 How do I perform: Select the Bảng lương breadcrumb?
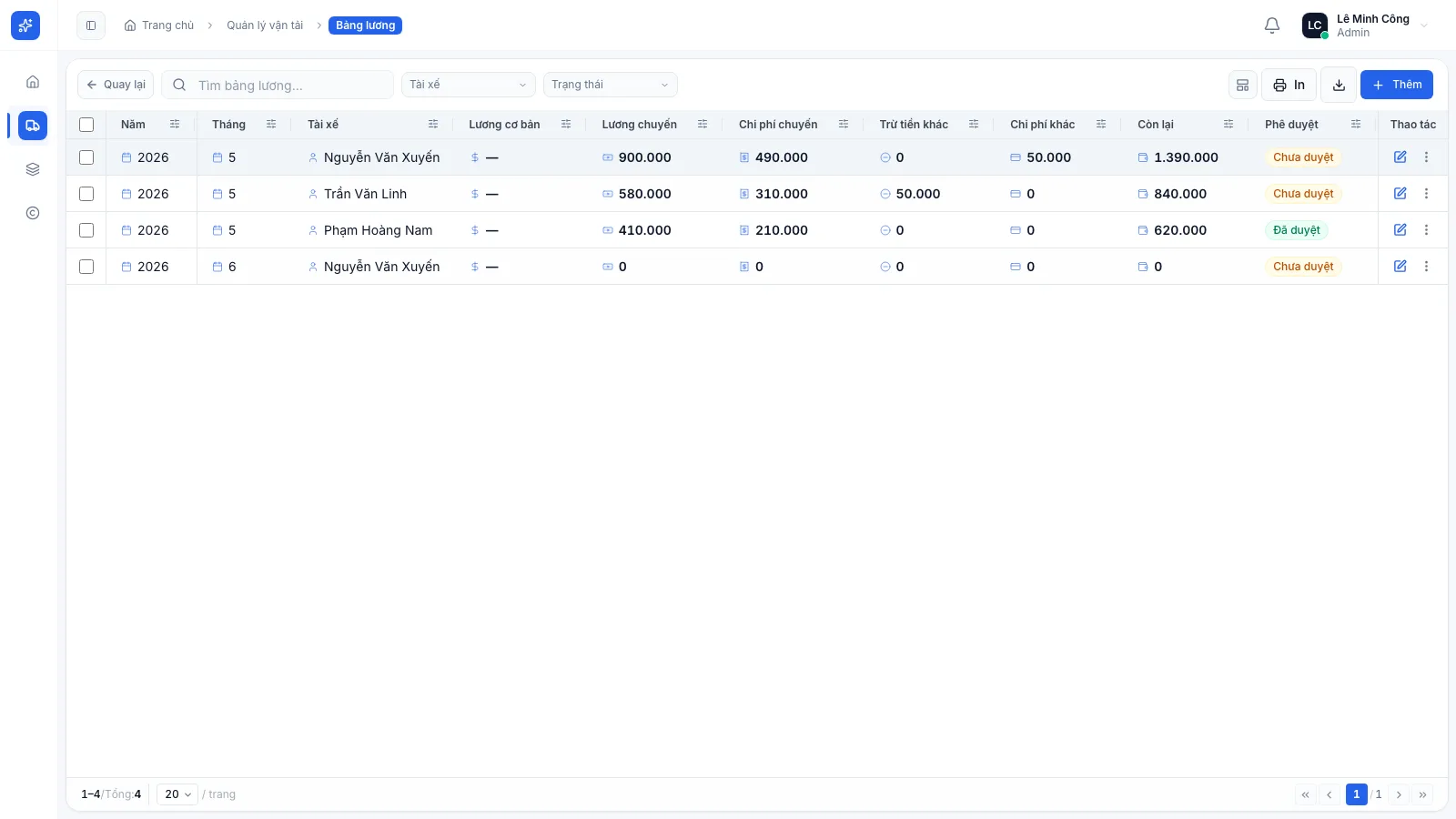coord(365,25)
